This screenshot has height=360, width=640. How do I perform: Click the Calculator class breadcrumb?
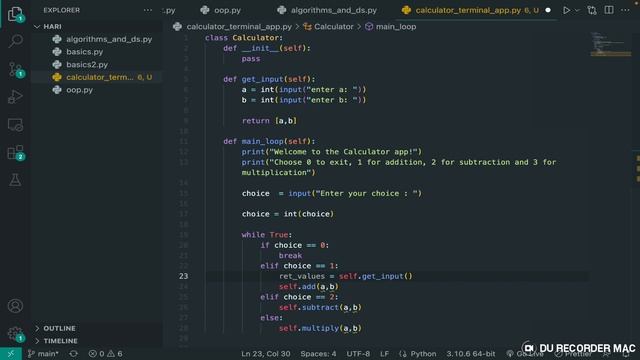click(329, 27)
